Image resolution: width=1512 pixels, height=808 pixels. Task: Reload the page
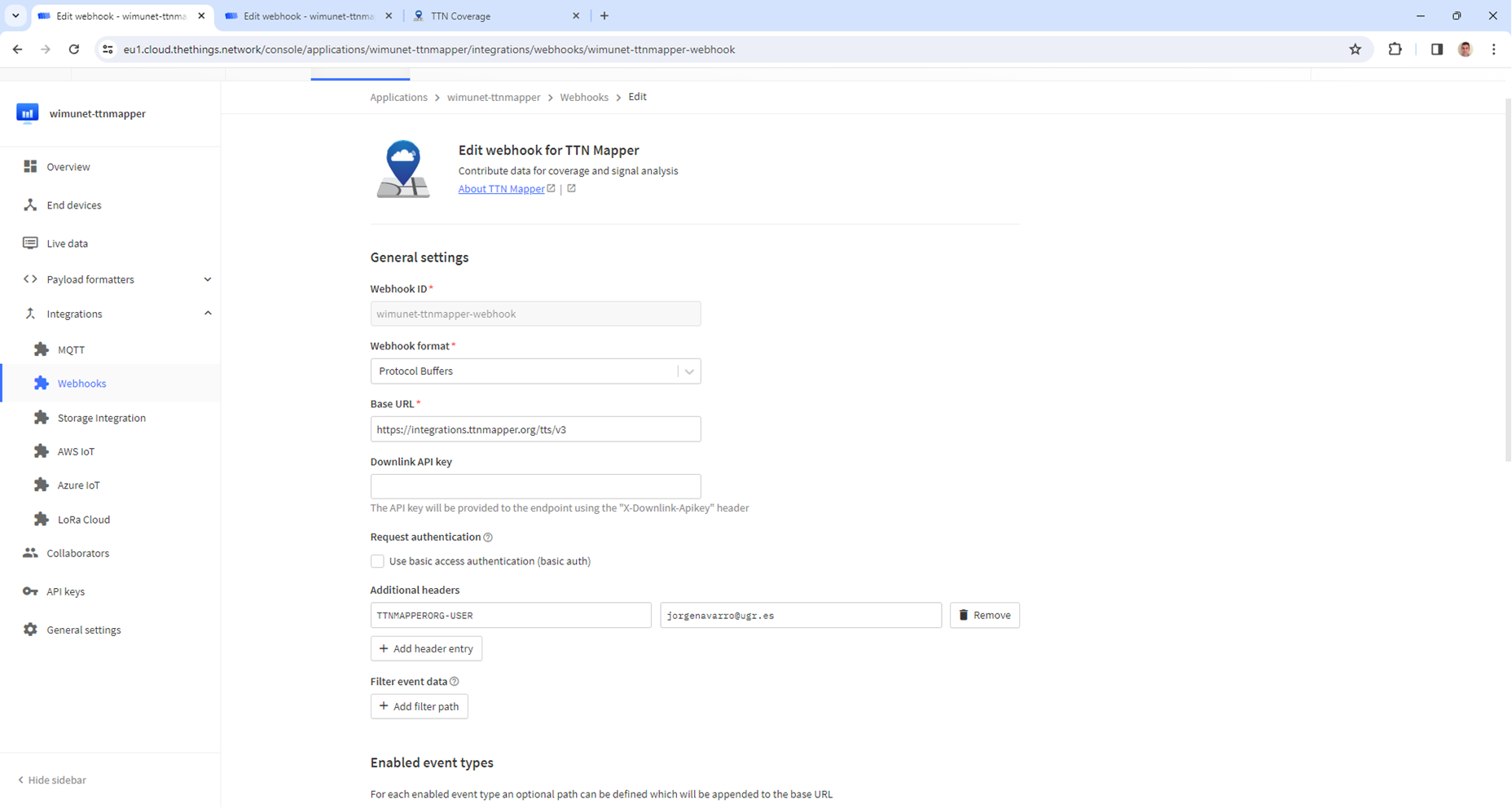(74, 50)
